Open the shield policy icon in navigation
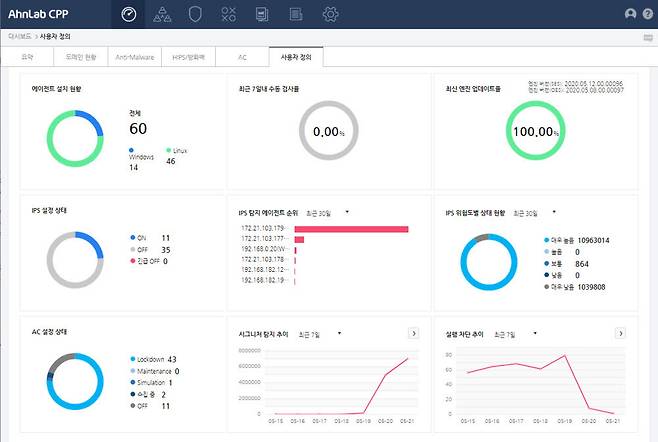Viewport: 658px width, 442px height. (195, 14)
